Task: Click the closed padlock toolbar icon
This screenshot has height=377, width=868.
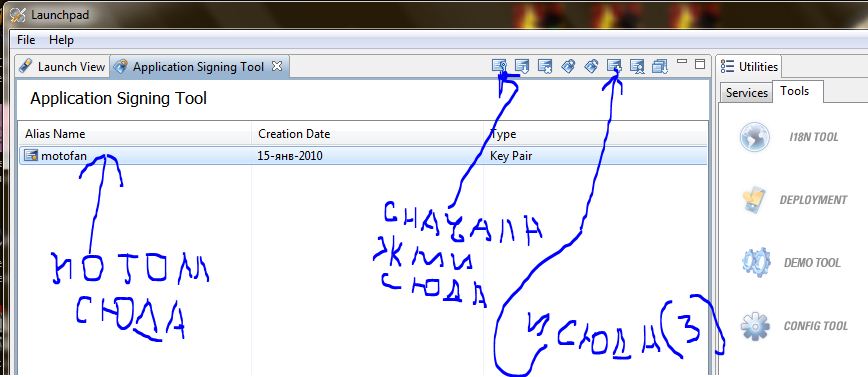Action: [568, 66]
